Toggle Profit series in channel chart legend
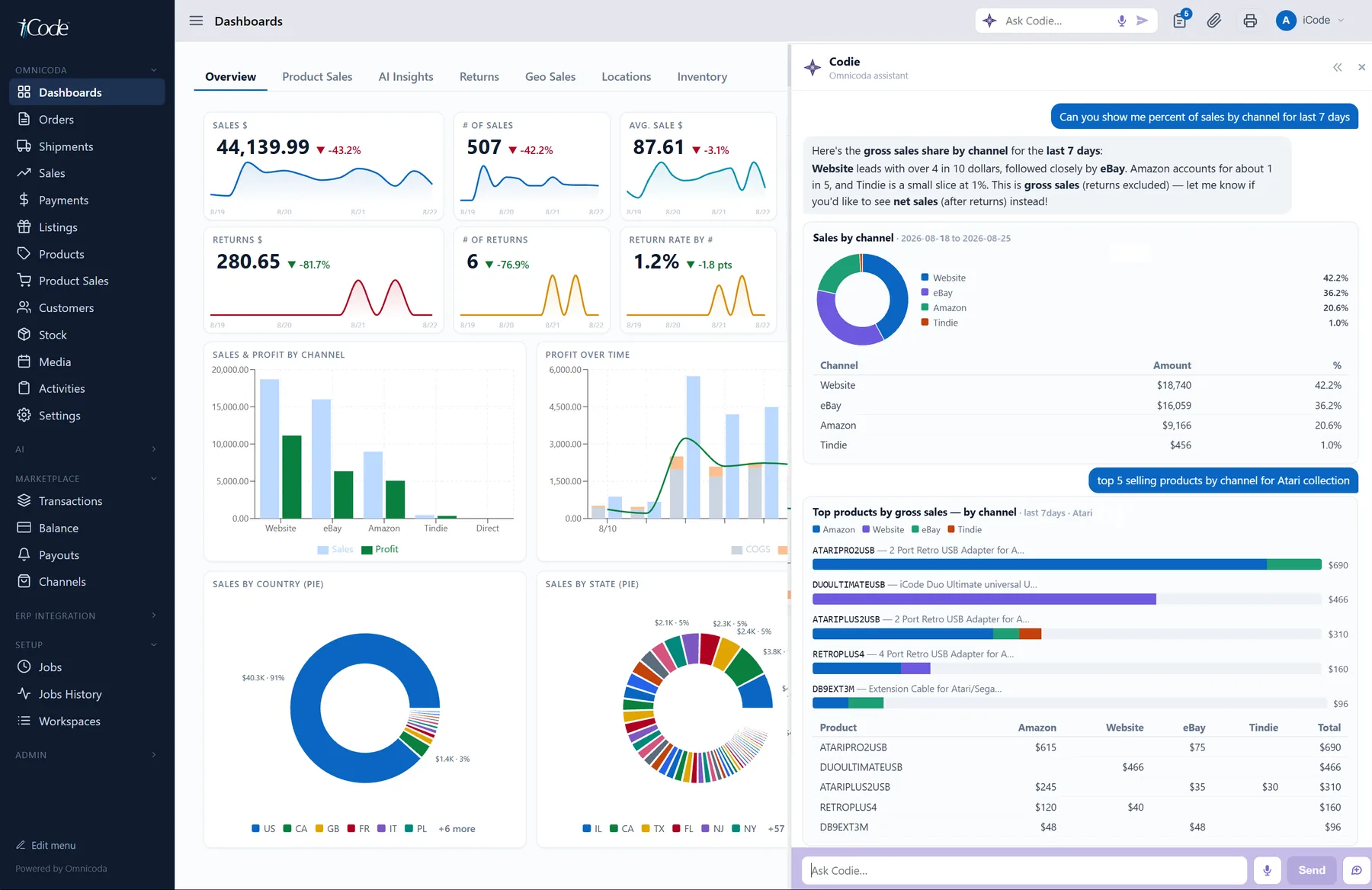Viewport: 1372px width, 890px height. click(x=380, y=549)
